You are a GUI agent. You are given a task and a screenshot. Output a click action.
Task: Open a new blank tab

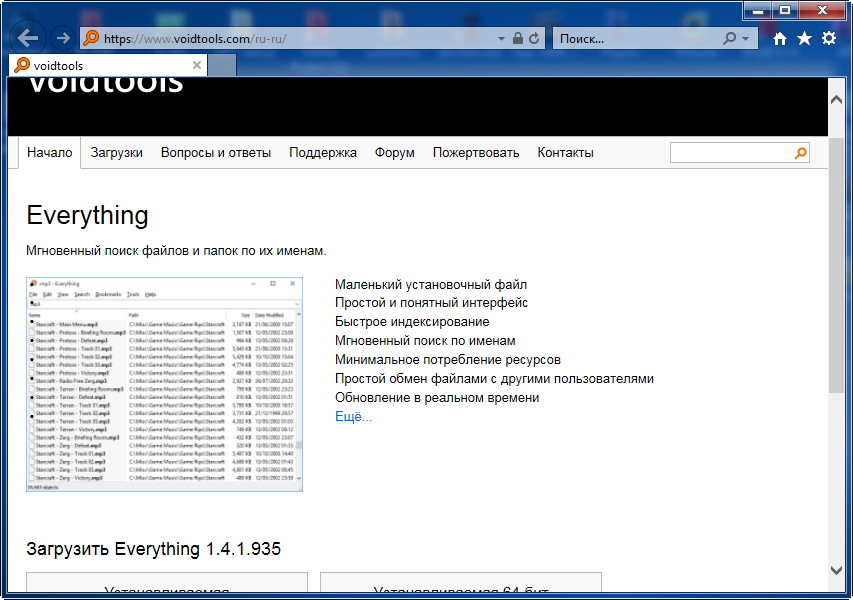click(222, 65)
